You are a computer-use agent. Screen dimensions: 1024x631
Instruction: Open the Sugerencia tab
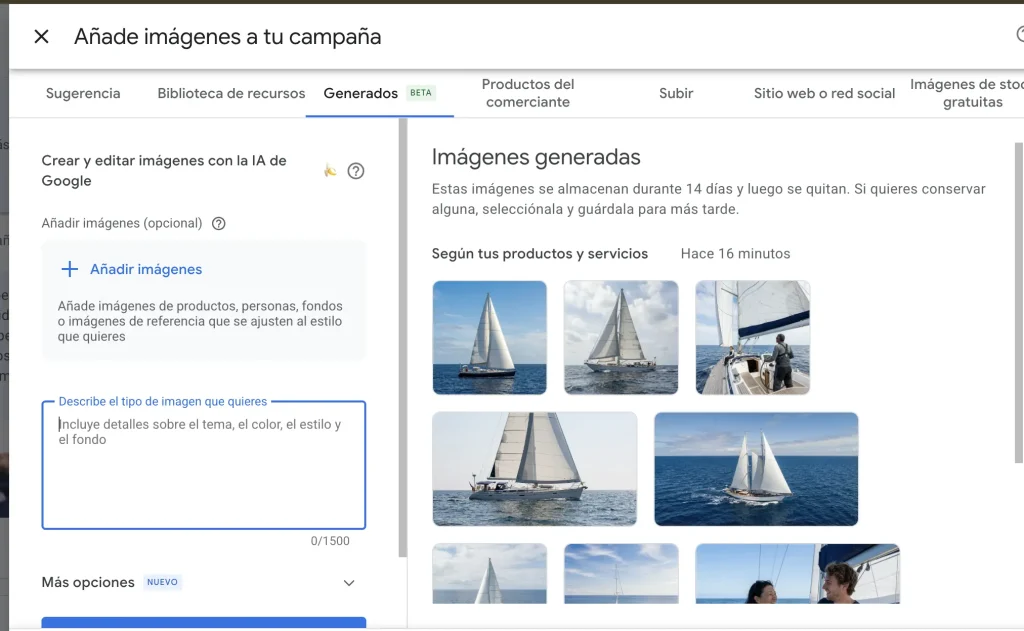pyautogui.click(x=83, y=93)
